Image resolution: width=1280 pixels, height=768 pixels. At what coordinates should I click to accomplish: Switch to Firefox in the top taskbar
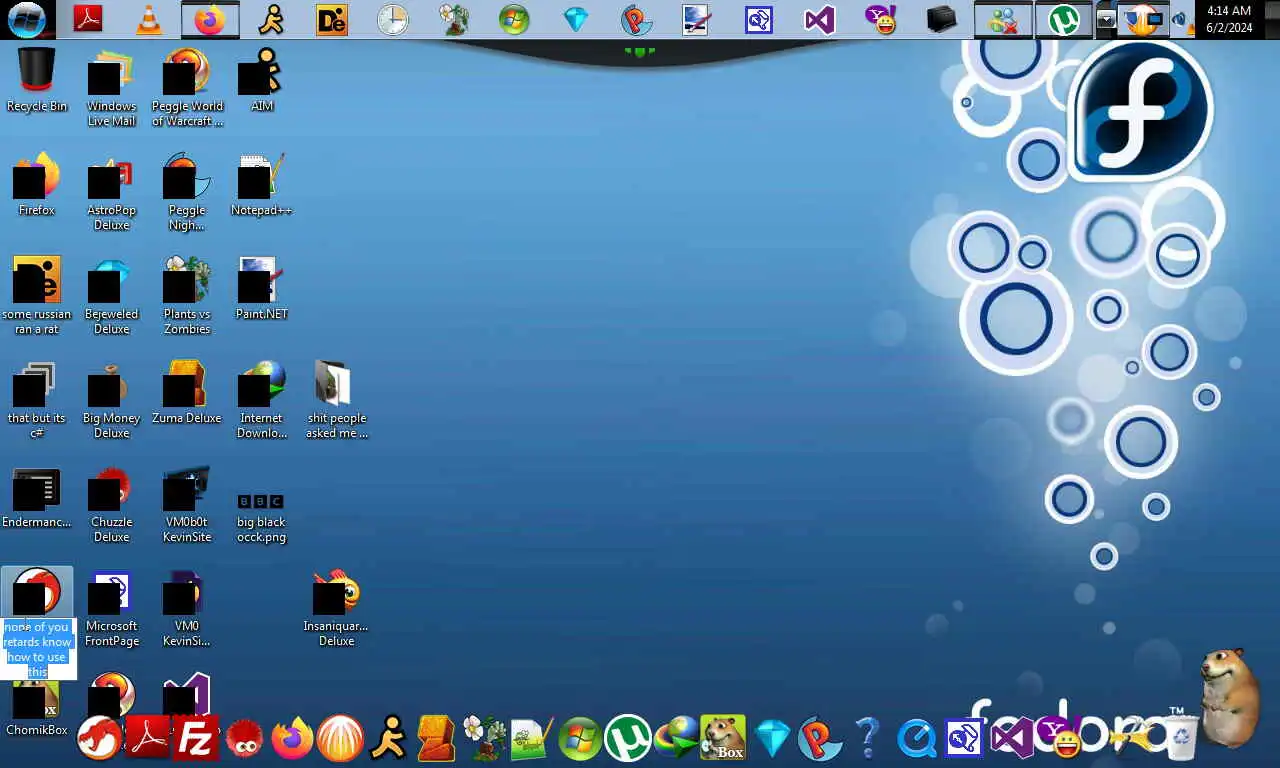(210, 19)
